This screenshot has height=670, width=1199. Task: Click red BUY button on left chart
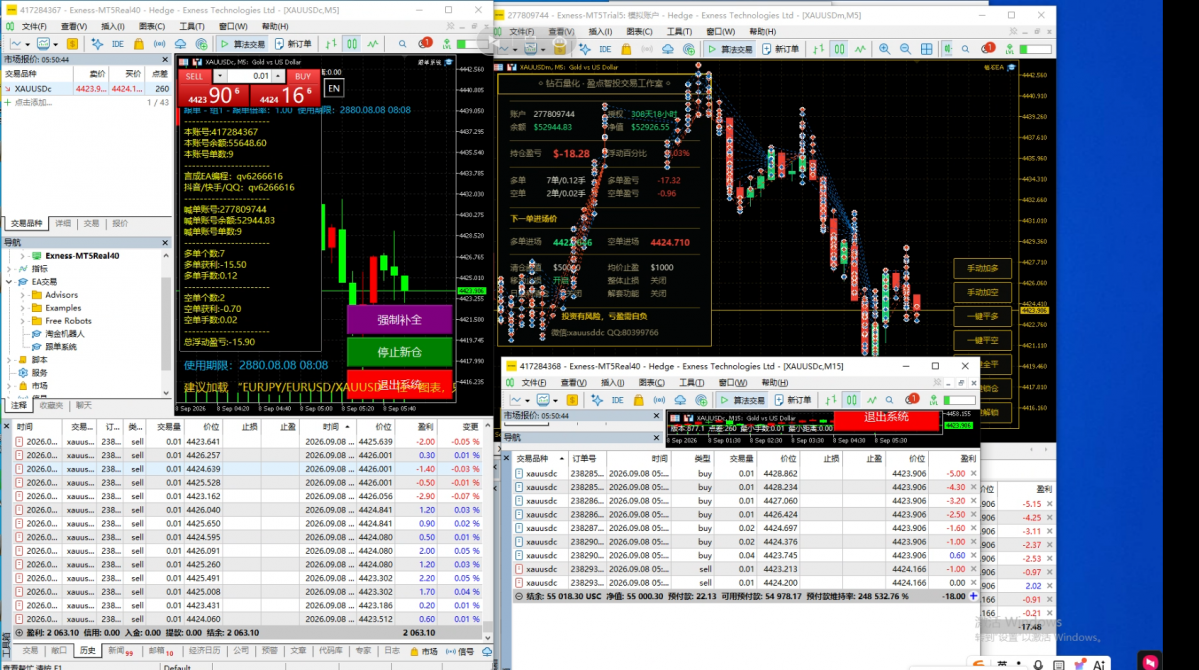point(303,76)
